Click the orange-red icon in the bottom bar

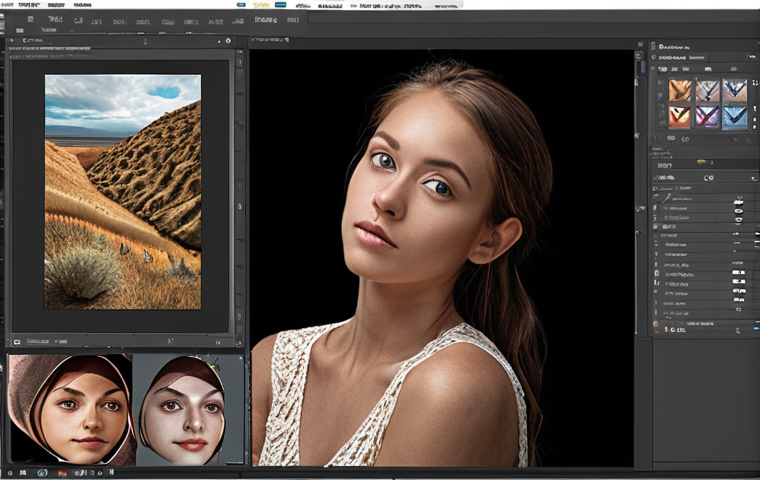coord(62,473)
